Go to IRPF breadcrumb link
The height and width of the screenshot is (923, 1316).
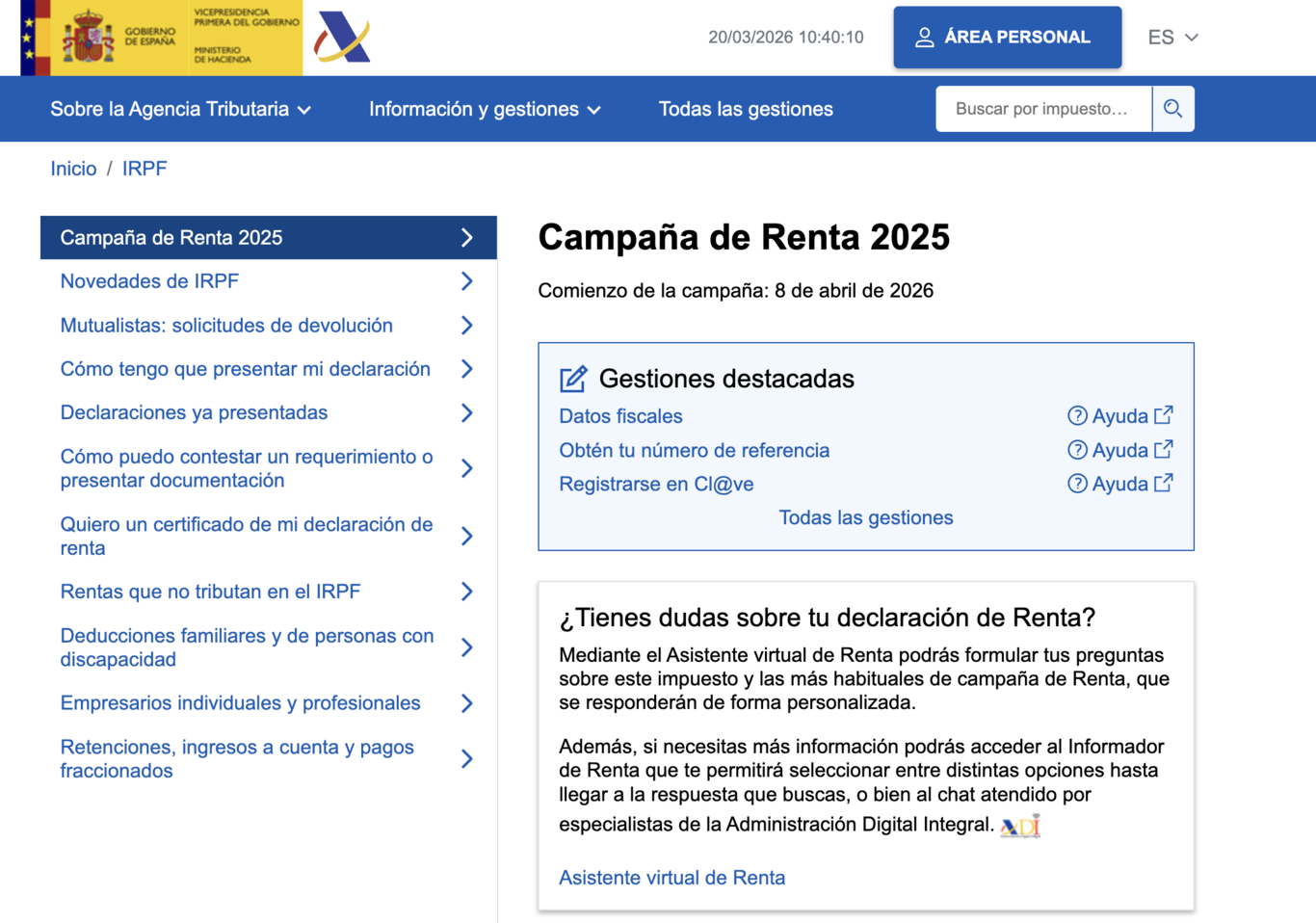145,169
